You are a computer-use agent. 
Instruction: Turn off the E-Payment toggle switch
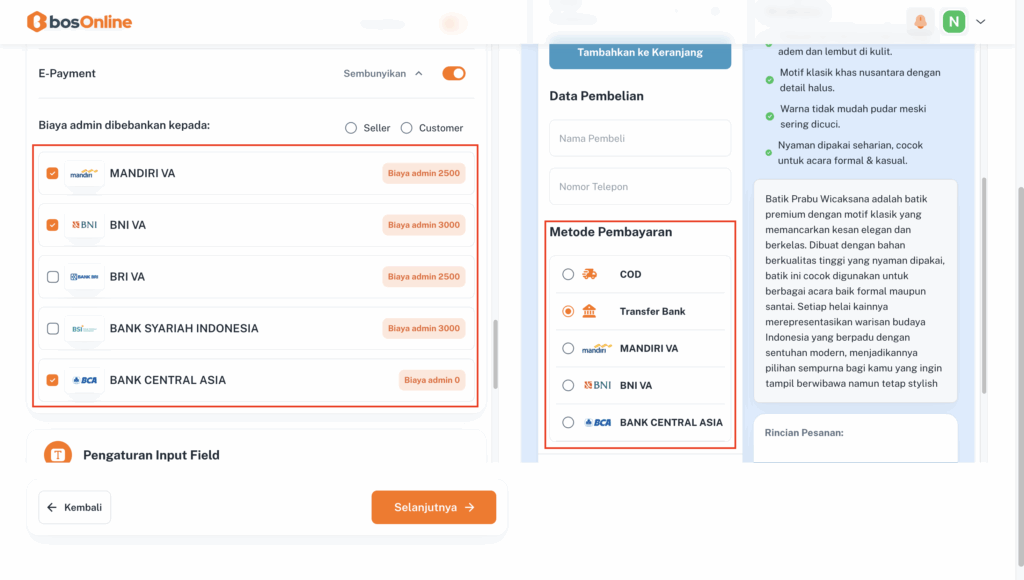454,73
